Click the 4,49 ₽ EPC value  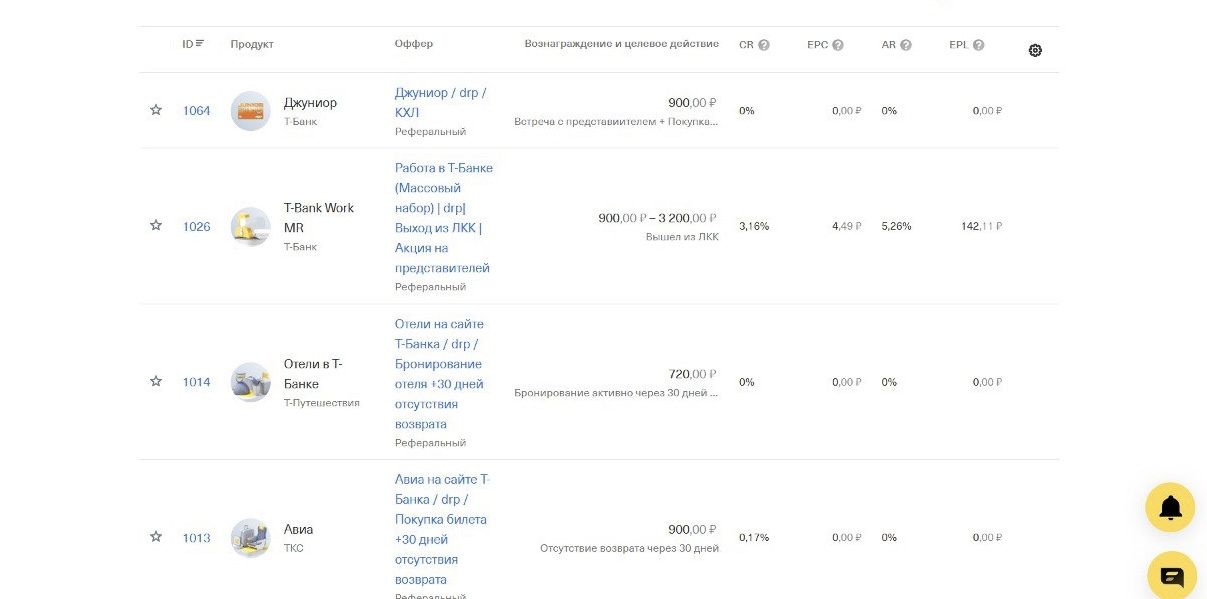tap(847, 226)
